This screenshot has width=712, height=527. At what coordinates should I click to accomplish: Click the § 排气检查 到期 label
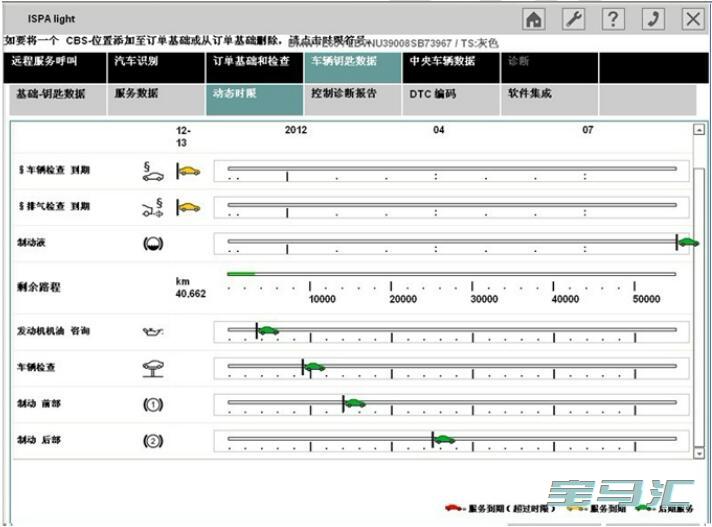pos(54,207)
